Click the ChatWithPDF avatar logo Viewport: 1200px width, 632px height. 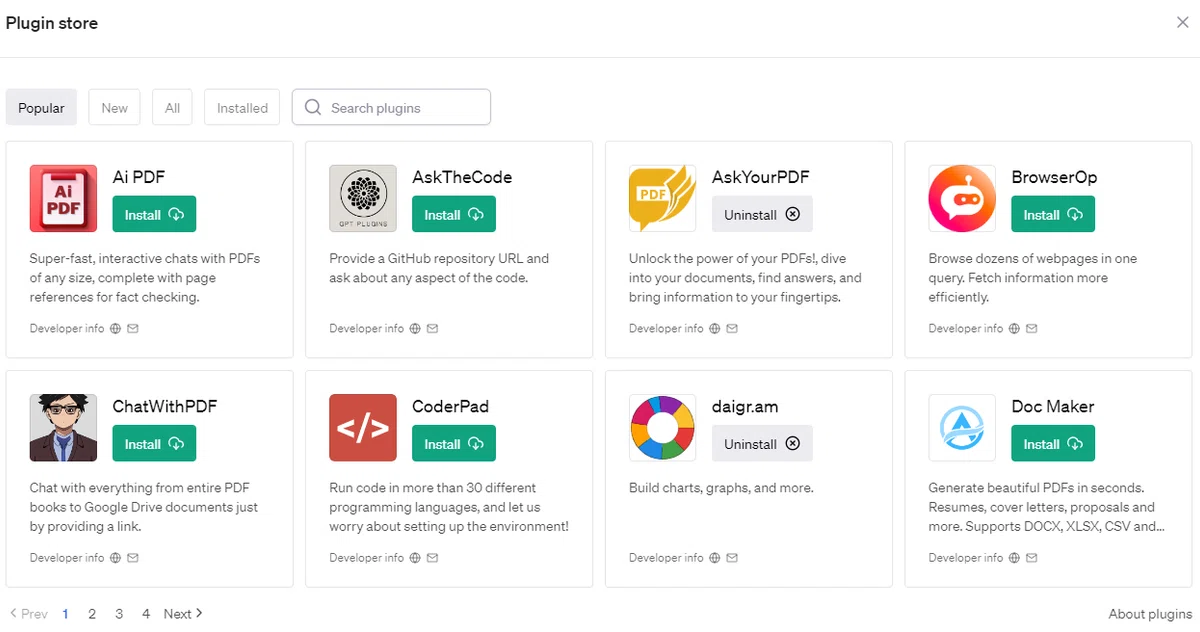[x=63, y=428]
